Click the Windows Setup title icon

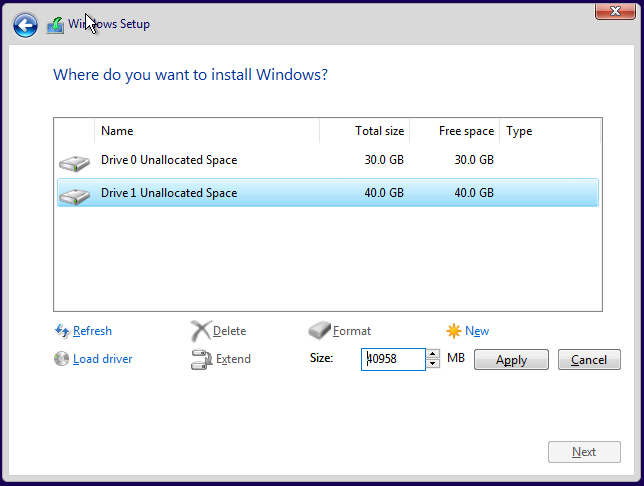click(55, 25)
